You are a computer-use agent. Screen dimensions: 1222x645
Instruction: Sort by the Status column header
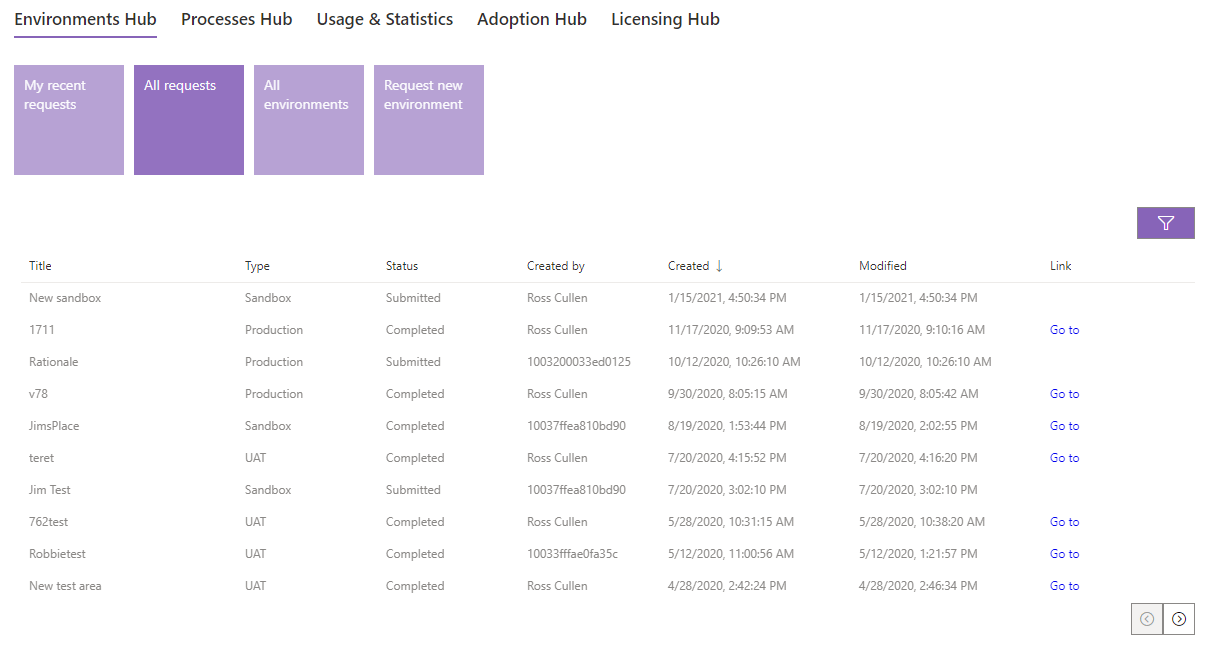point(402,266)
